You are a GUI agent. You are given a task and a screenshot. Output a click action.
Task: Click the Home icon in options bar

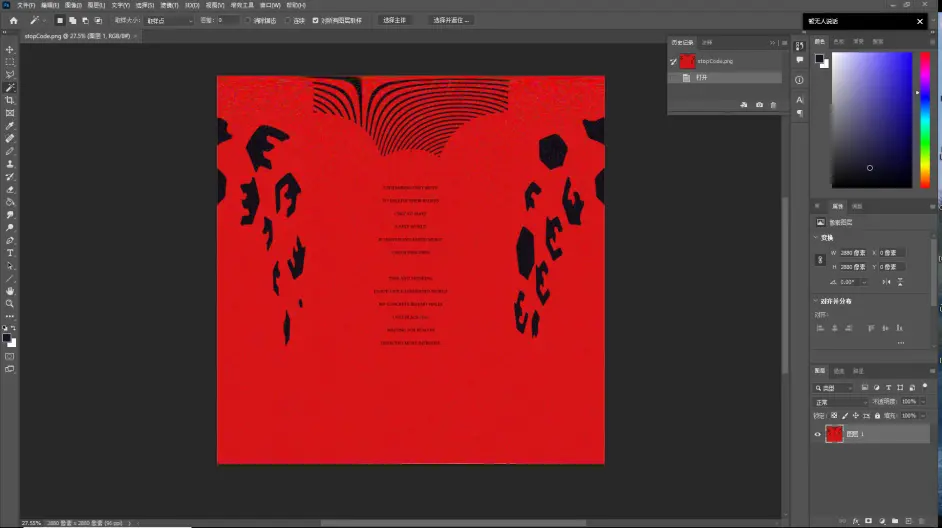pos(13,20)
